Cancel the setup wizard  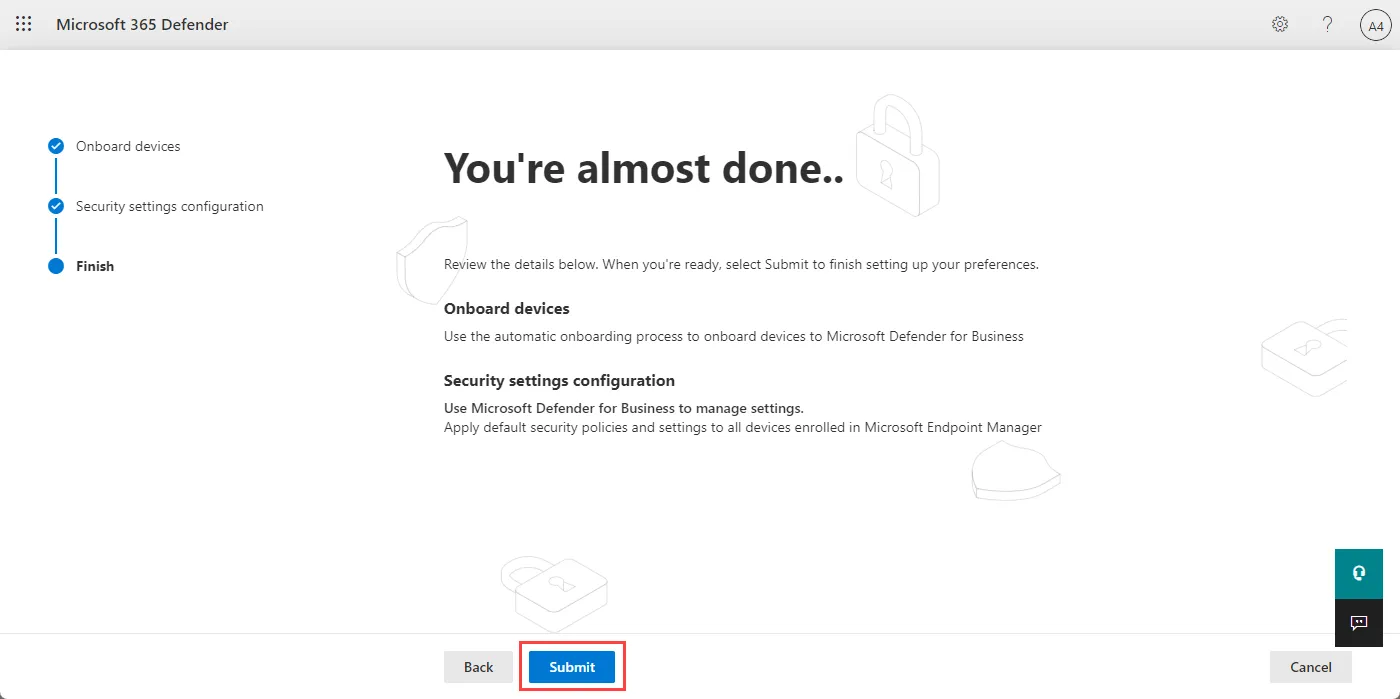click(1310, 667)
